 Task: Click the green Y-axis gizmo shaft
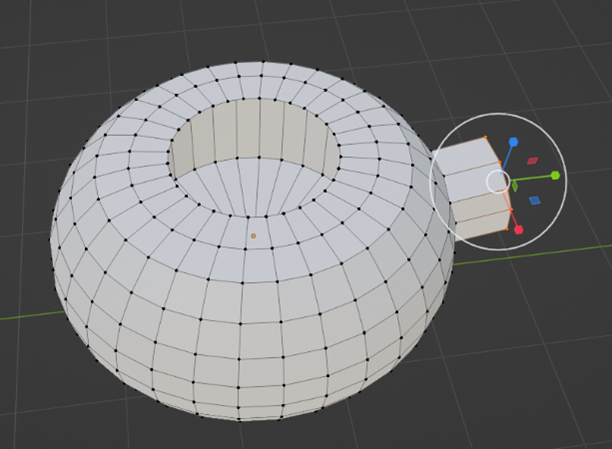pyautogui.click(x=533, y=178)
